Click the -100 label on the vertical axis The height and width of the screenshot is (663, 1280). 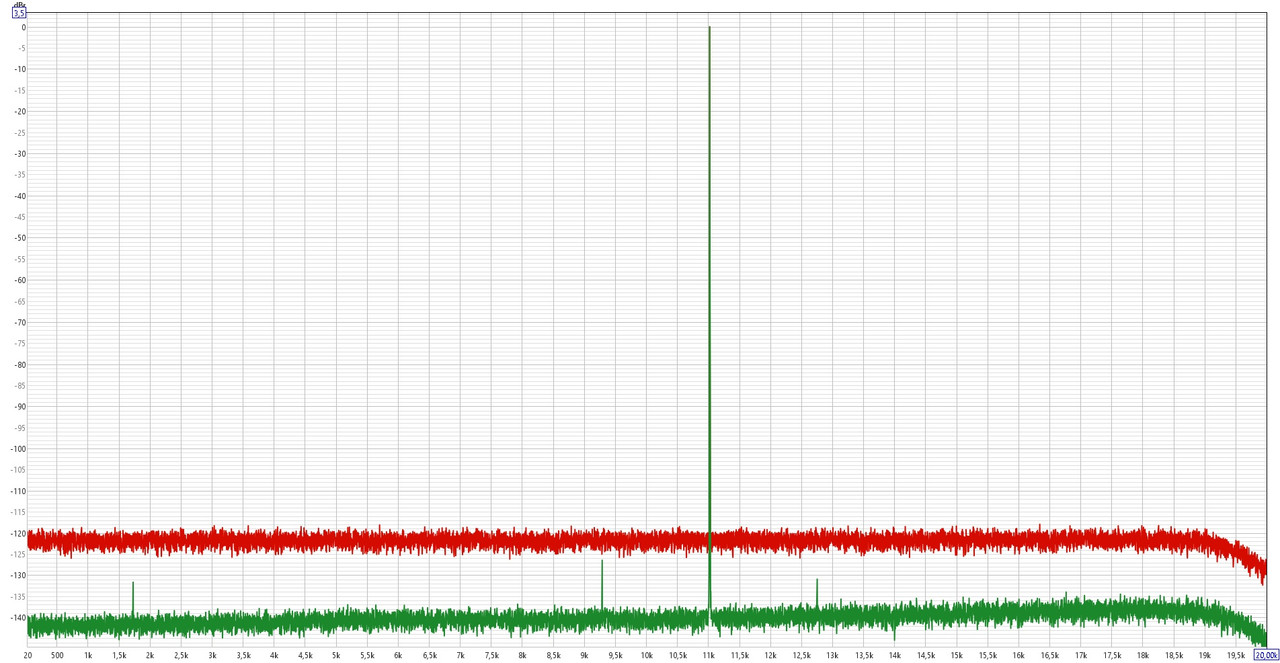16,449
